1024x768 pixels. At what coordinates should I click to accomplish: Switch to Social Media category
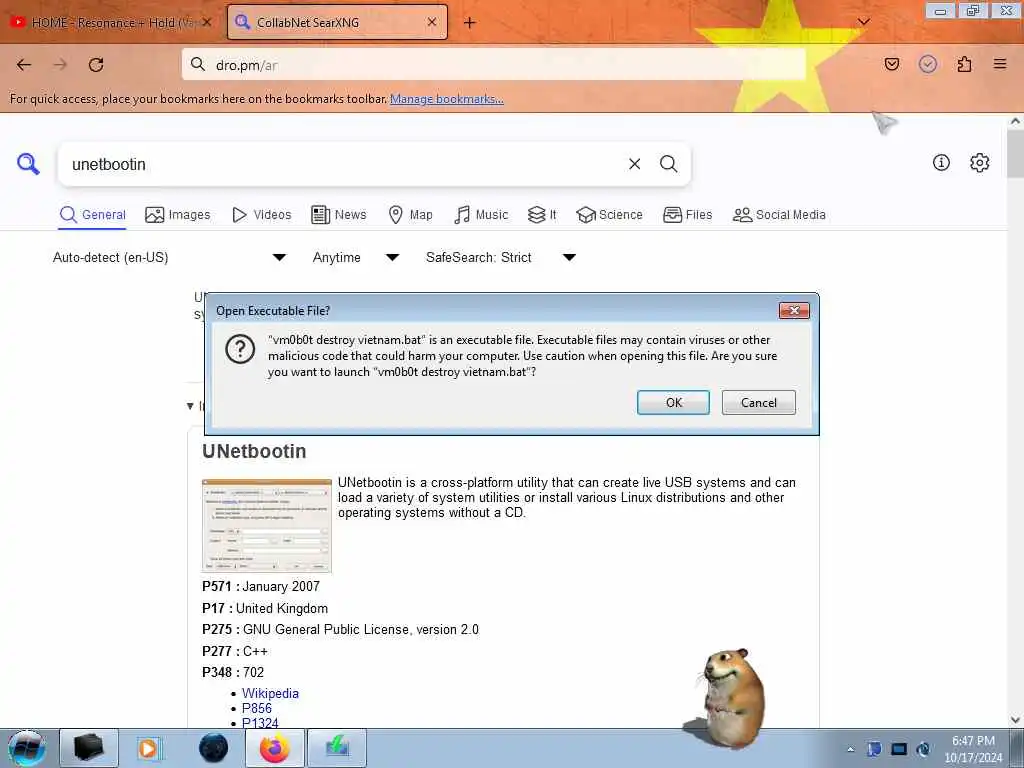(778, 215)
